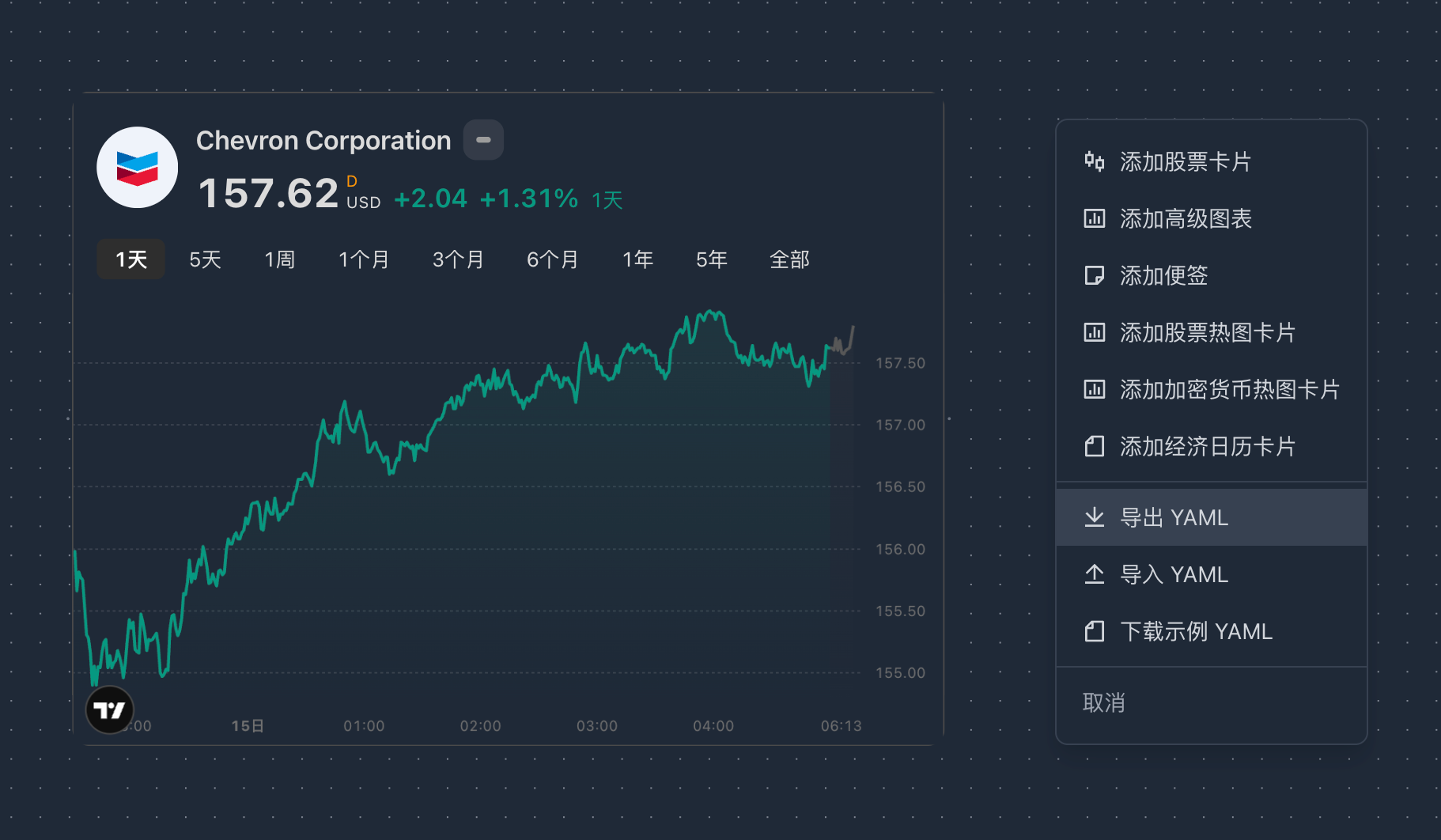Click the 157.62 price value
Image resolution: width=1441 pixels, height=840 pixels.
click(268, 194)
